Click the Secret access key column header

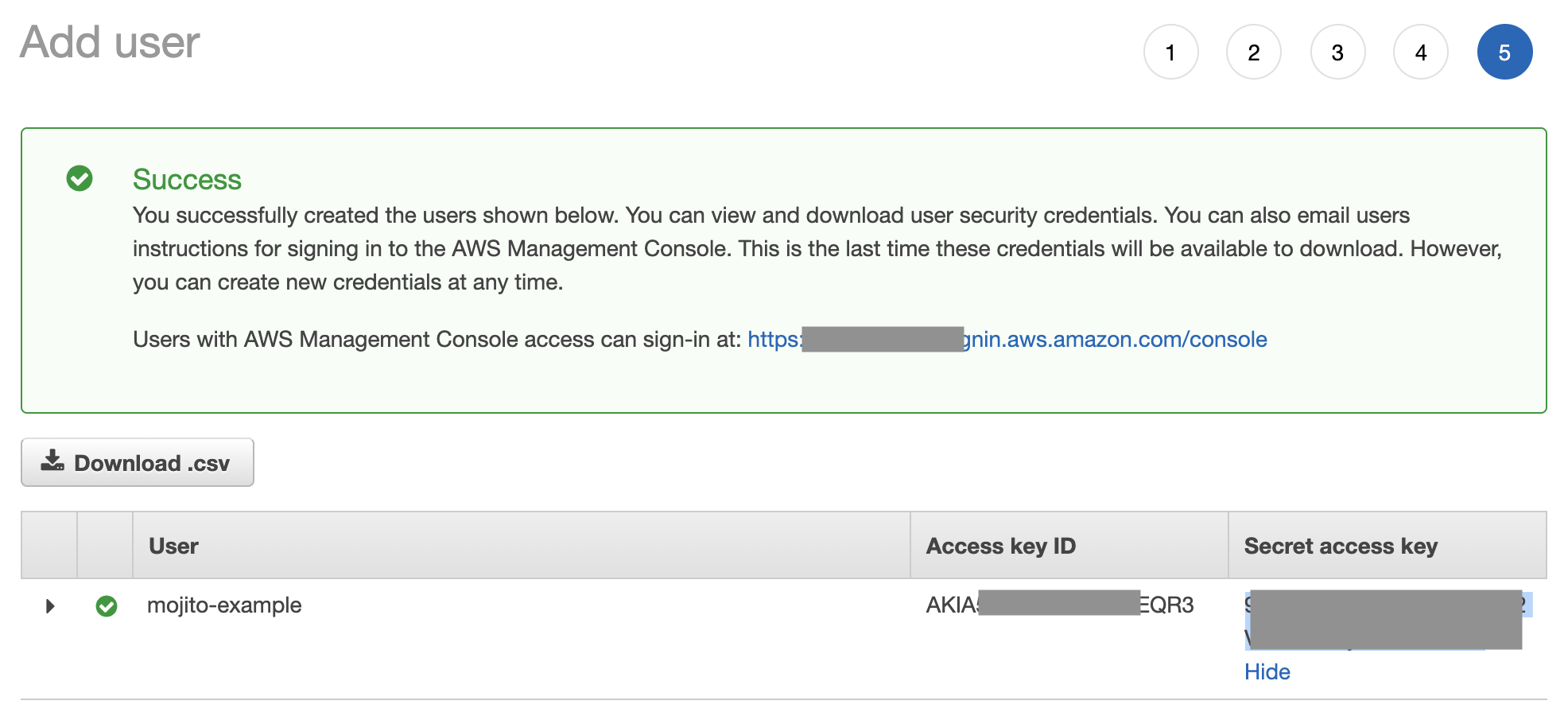tap(1341, 546)
